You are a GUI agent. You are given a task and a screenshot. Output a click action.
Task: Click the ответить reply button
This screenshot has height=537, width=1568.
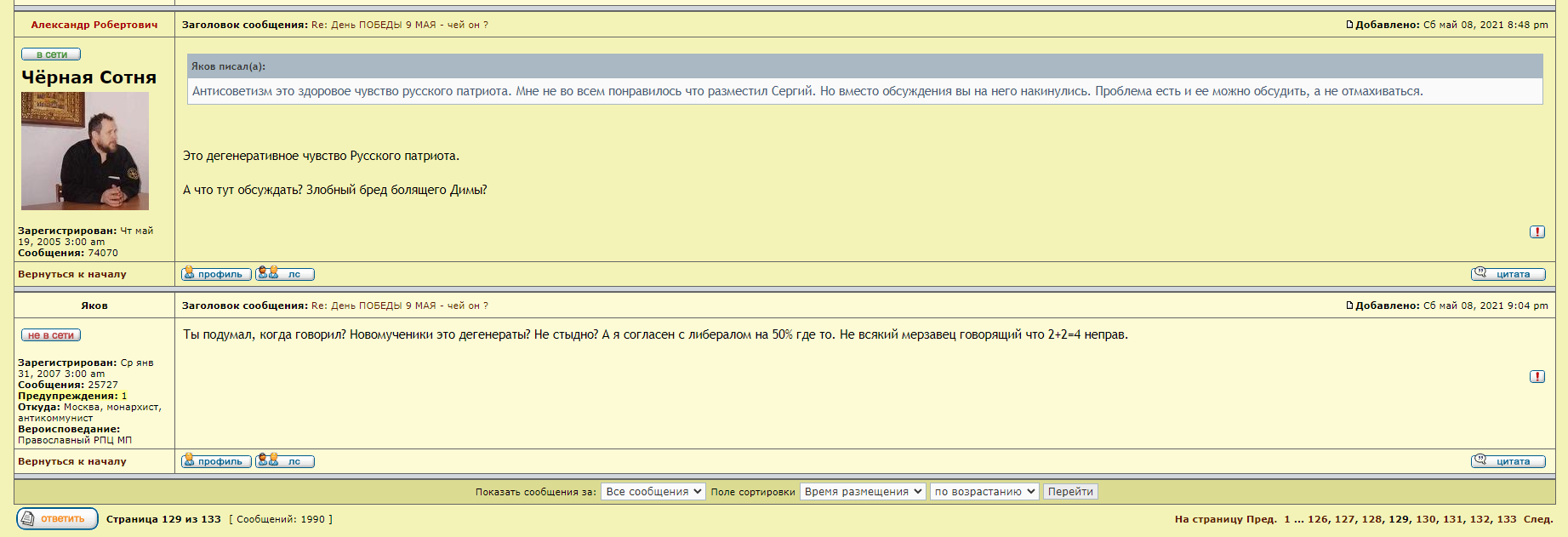pos(57,518)
